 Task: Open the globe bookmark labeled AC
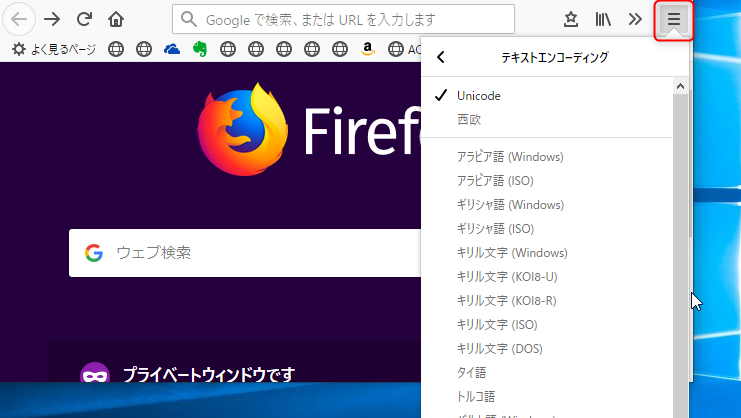(x=404, y=49)
